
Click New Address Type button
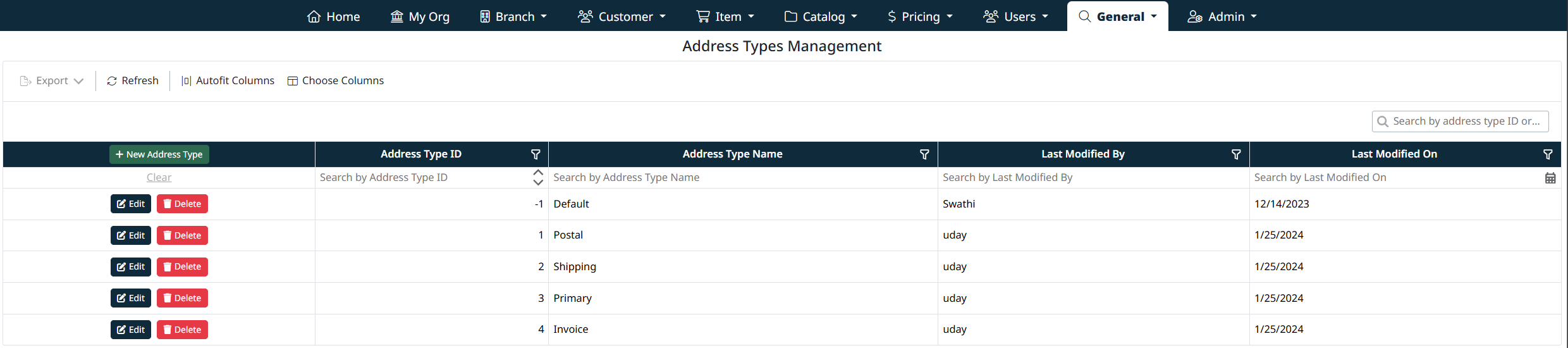click(x=159, y=154)
